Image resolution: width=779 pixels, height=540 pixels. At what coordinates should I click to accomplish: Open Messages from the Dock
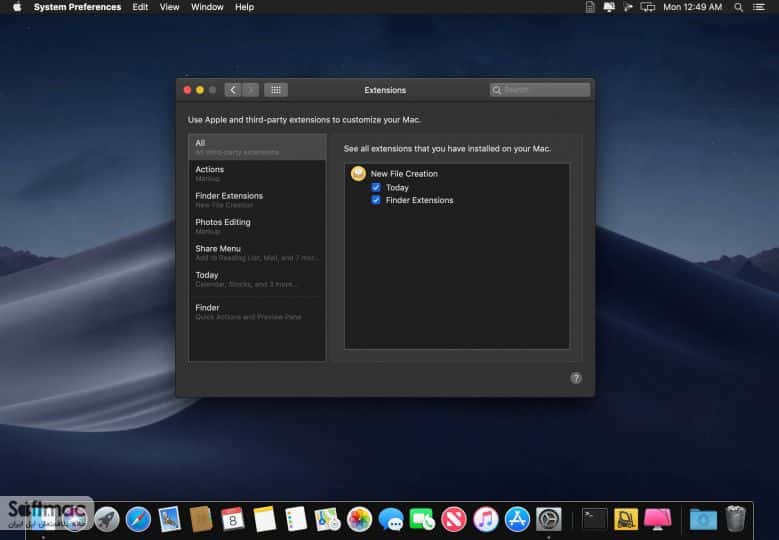(x=391, y=519)
